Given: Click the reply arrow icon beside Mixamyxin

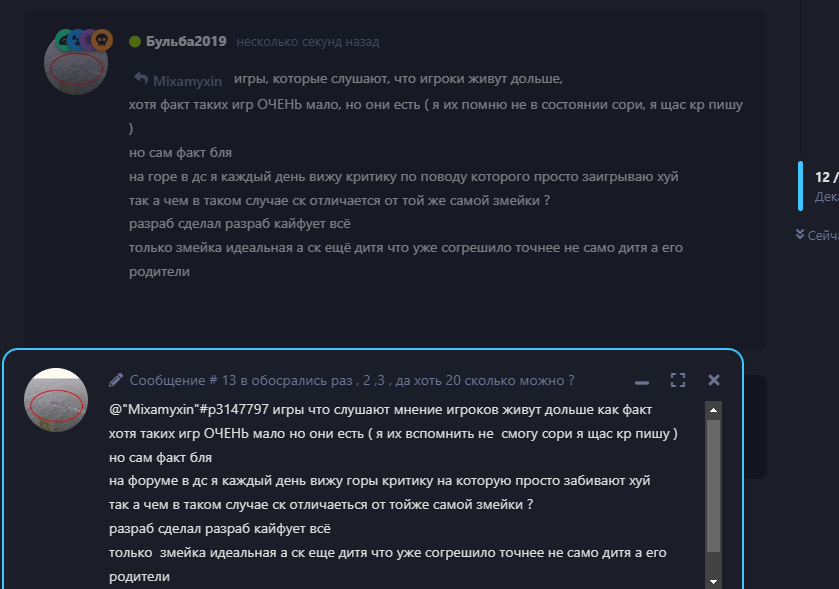Looking at the screenshot, I should [141, 79].
